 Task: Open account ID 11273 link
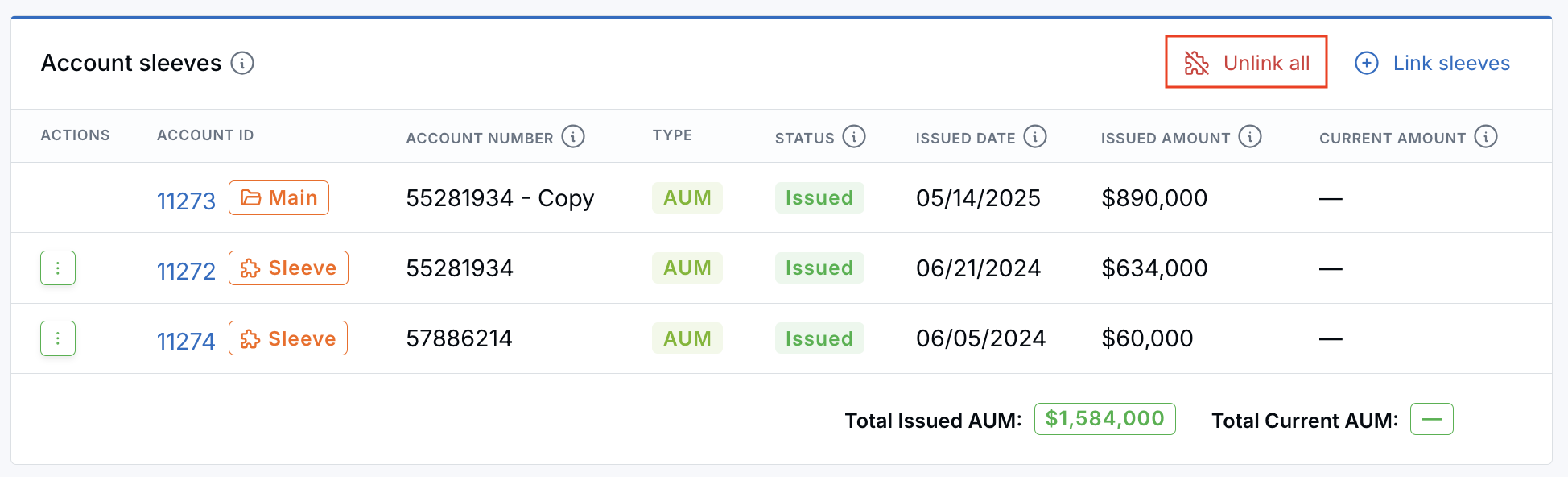186,201
